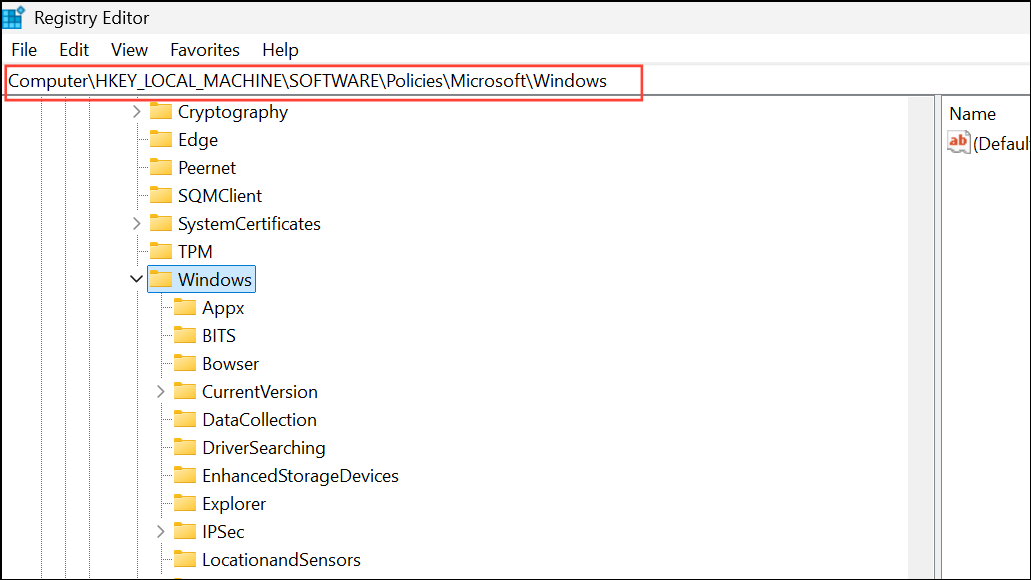Click the Windows folder icon
1031x580 pixels.
161,279
